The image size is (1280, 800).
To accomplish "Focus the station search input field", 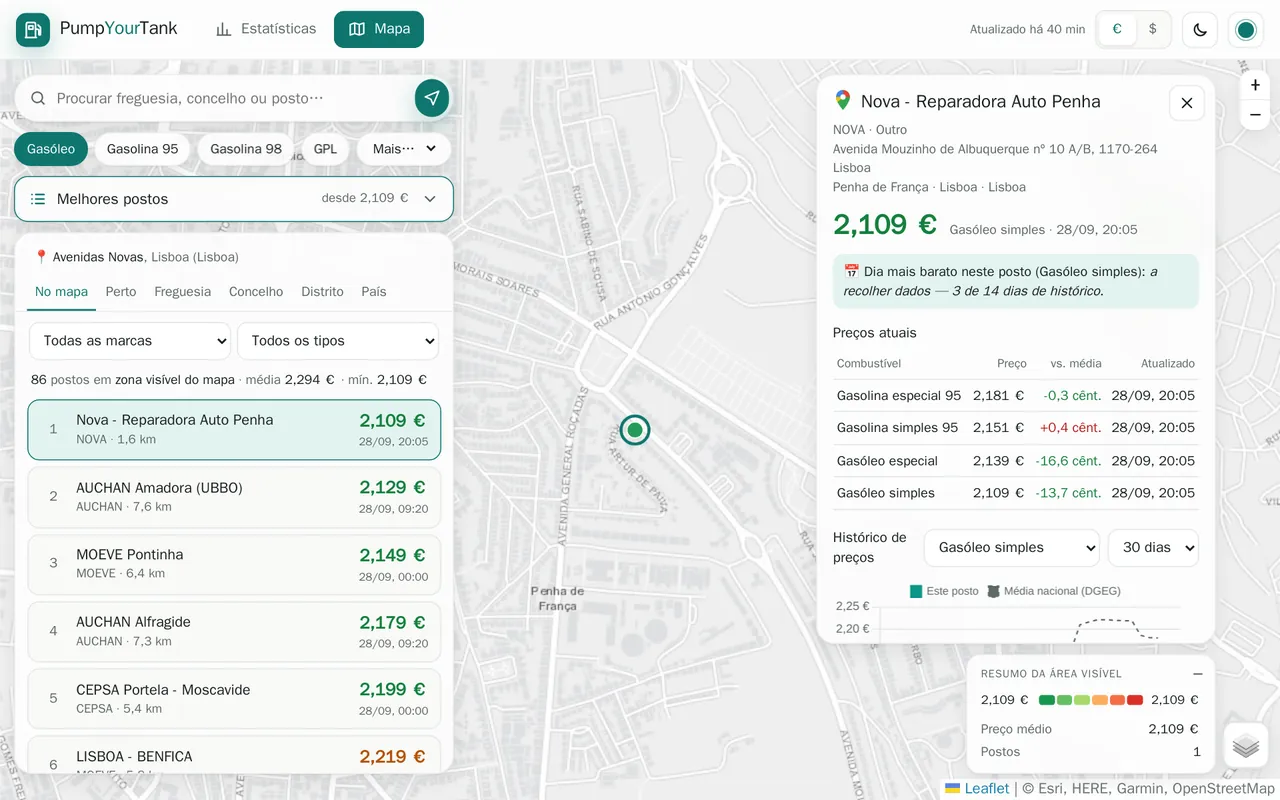I will click(231, 98).
